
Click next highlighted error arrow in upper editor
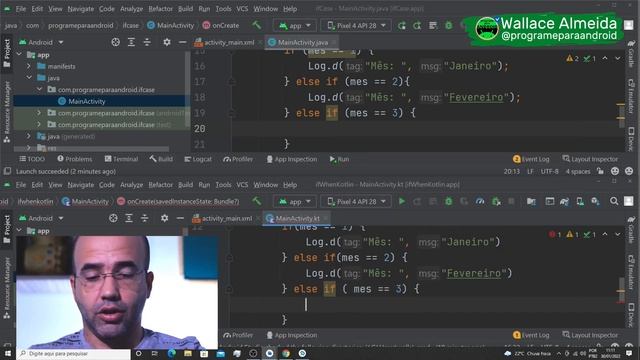(618, 59)
